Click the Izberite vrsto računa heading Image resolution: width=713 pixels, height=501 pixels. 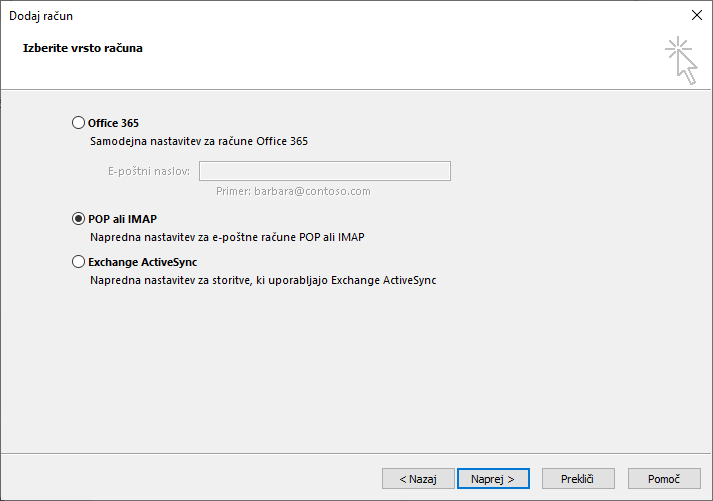[83, 48]
